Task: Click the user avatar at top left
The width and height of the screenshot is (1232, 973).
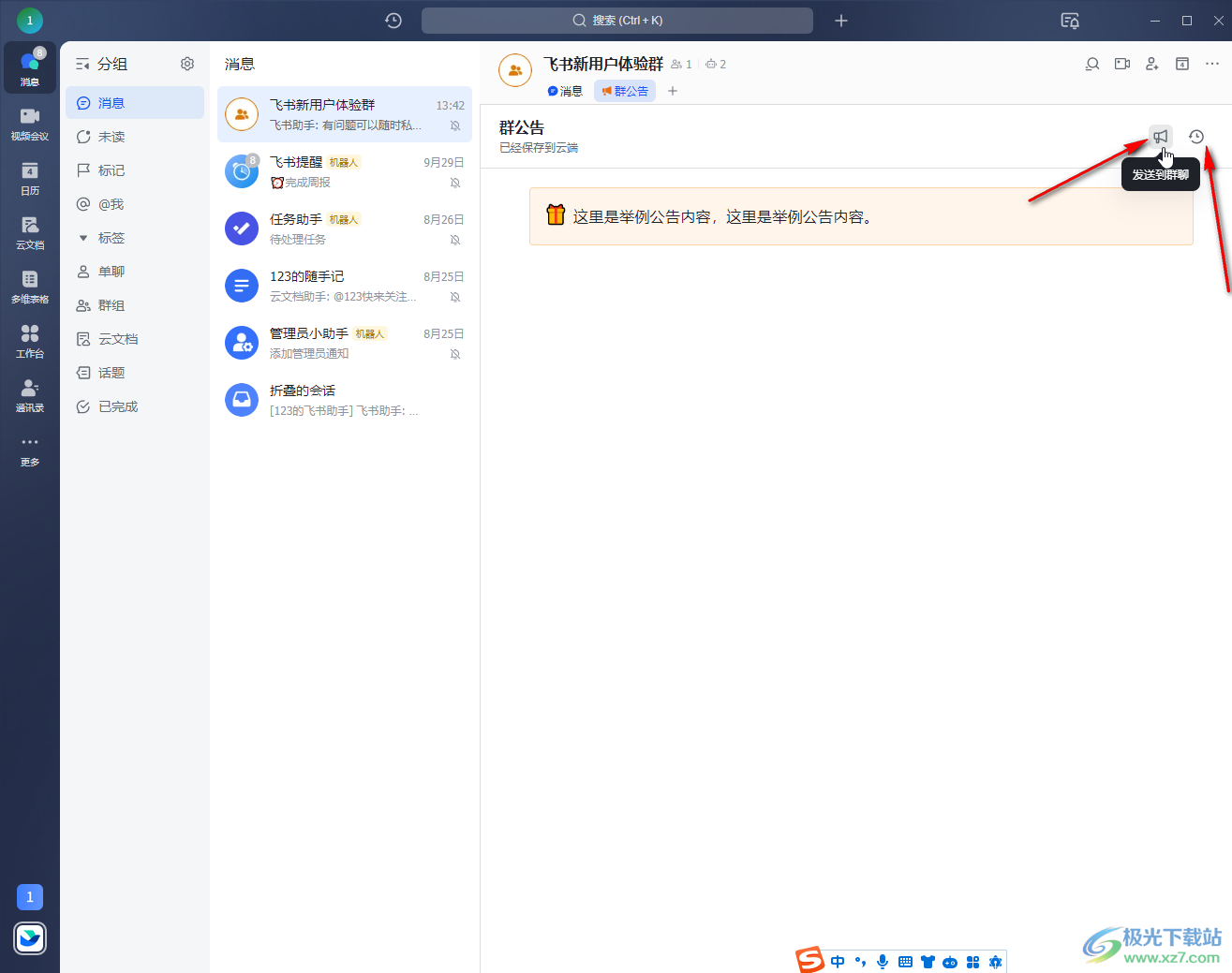Action: (x=30, y=20)
